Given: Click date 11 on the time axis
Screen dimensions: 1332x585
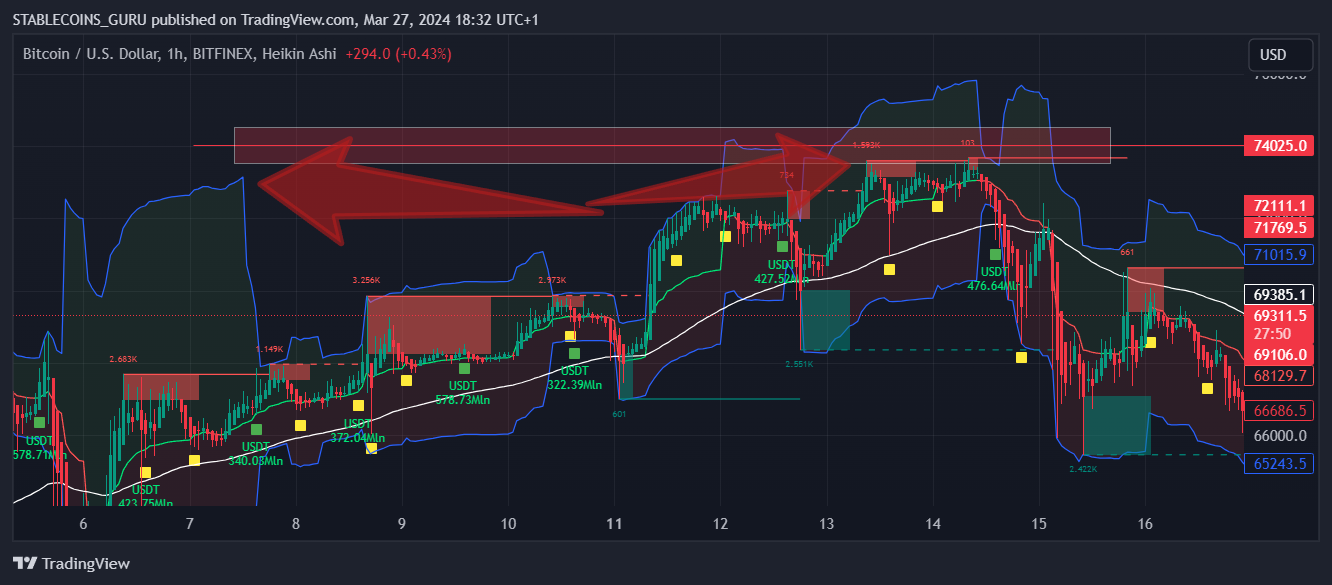Looking at the screenshot, I should (x=614, y=523).
